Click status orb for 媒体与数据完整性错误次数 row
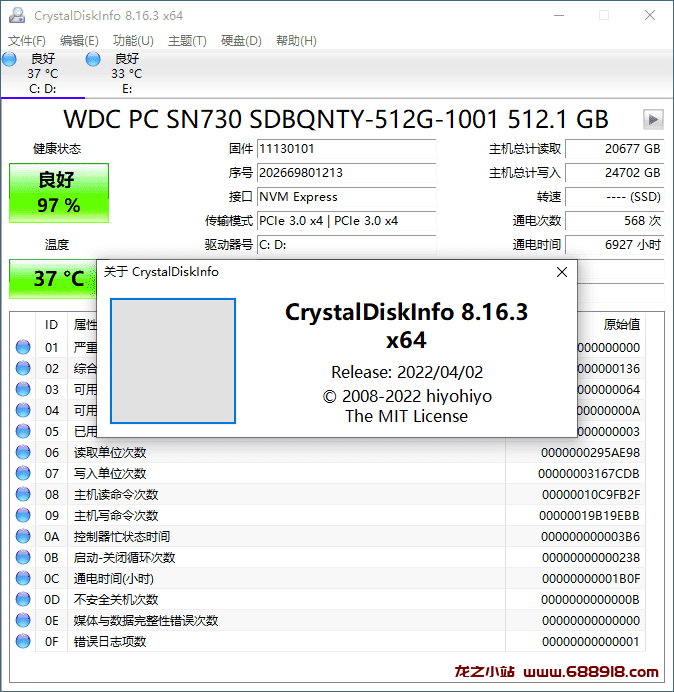Viewport: 674px width, 692px height. pos(23,621)
